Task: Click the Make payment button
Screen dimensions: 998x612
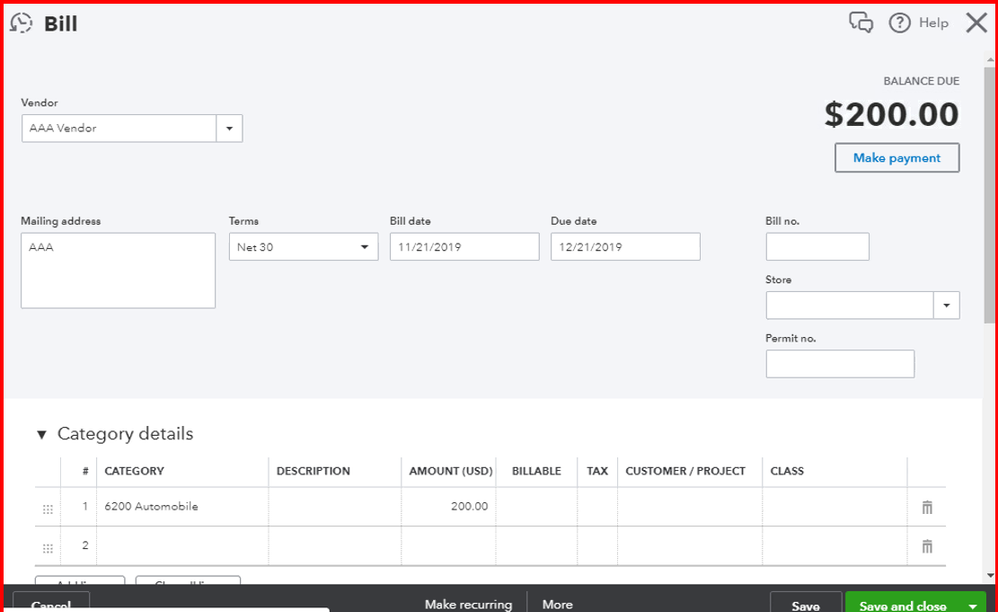Action: [897, 158]
